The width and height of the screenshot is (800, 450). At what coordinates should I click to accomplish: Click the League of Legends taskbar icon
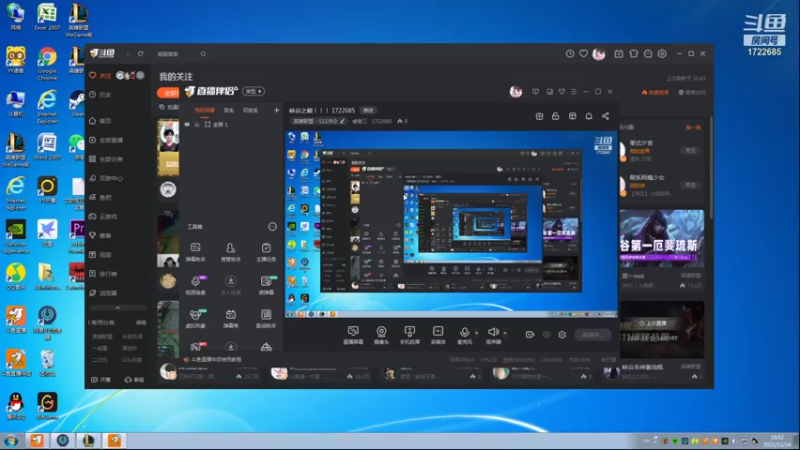tap(88, 440)
